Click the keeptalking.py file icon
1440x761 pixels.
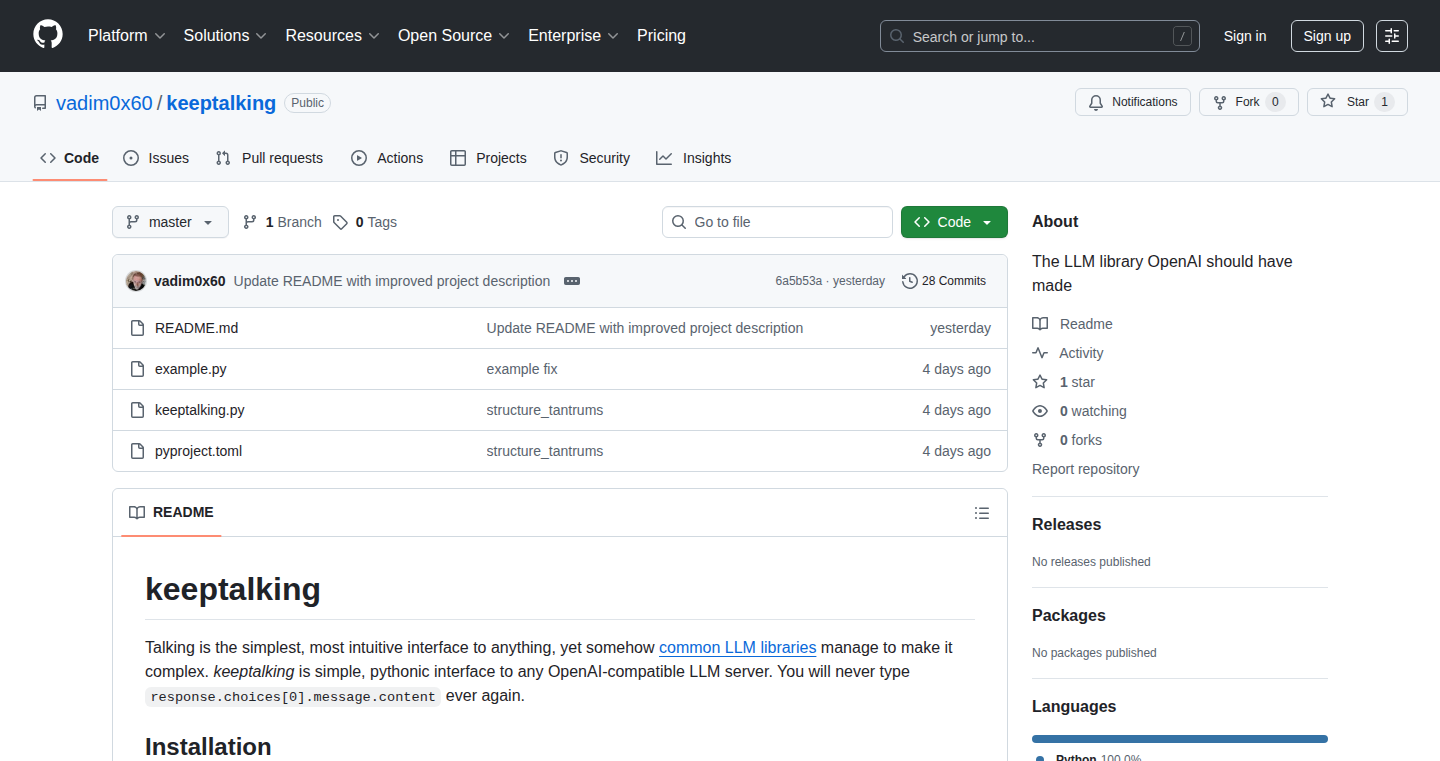[137, 410]
